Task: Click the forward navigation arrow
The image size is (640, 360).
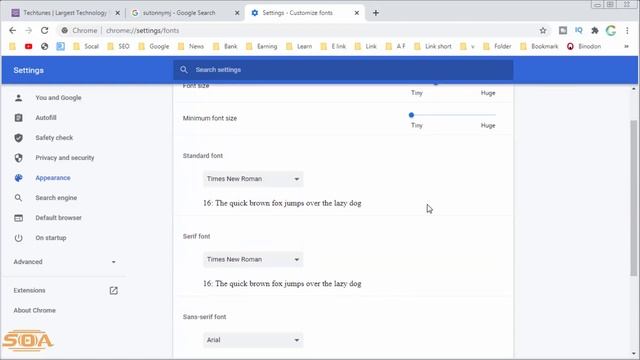Action: pyautogui.click(x=29, y=31)
